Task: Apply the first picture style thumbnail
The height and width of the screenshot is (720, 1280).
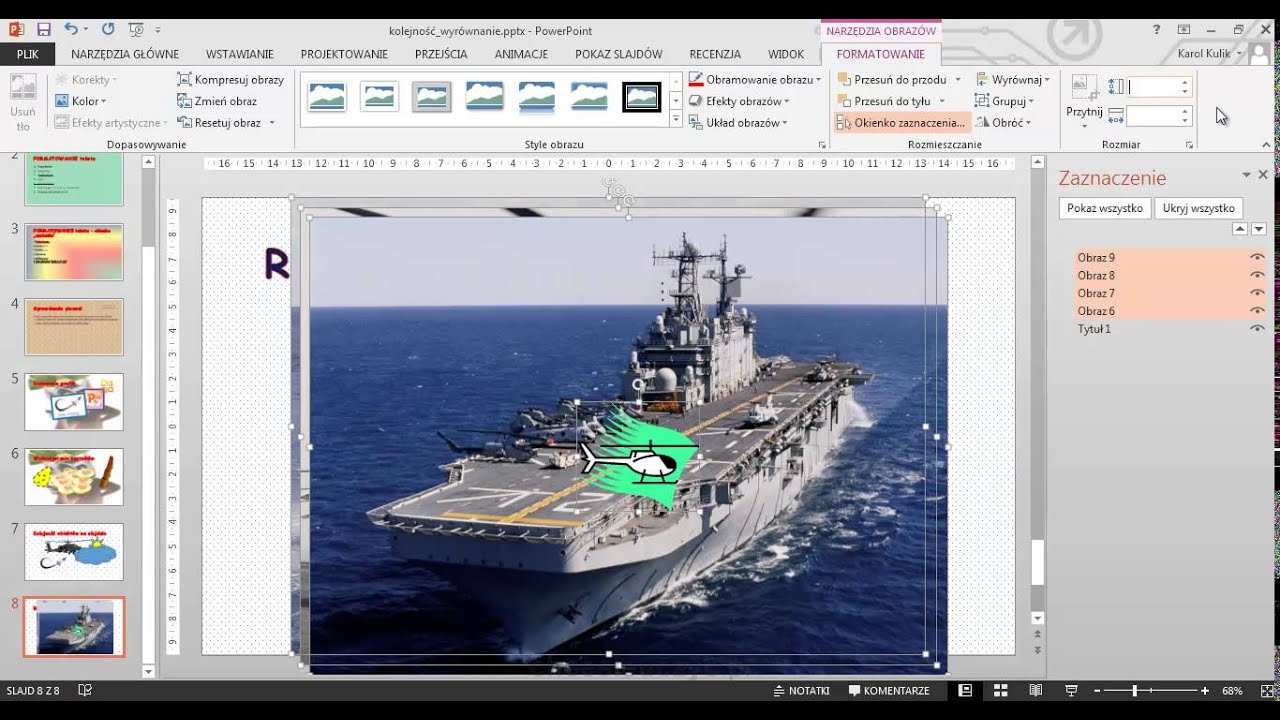Action: (327, 97)
